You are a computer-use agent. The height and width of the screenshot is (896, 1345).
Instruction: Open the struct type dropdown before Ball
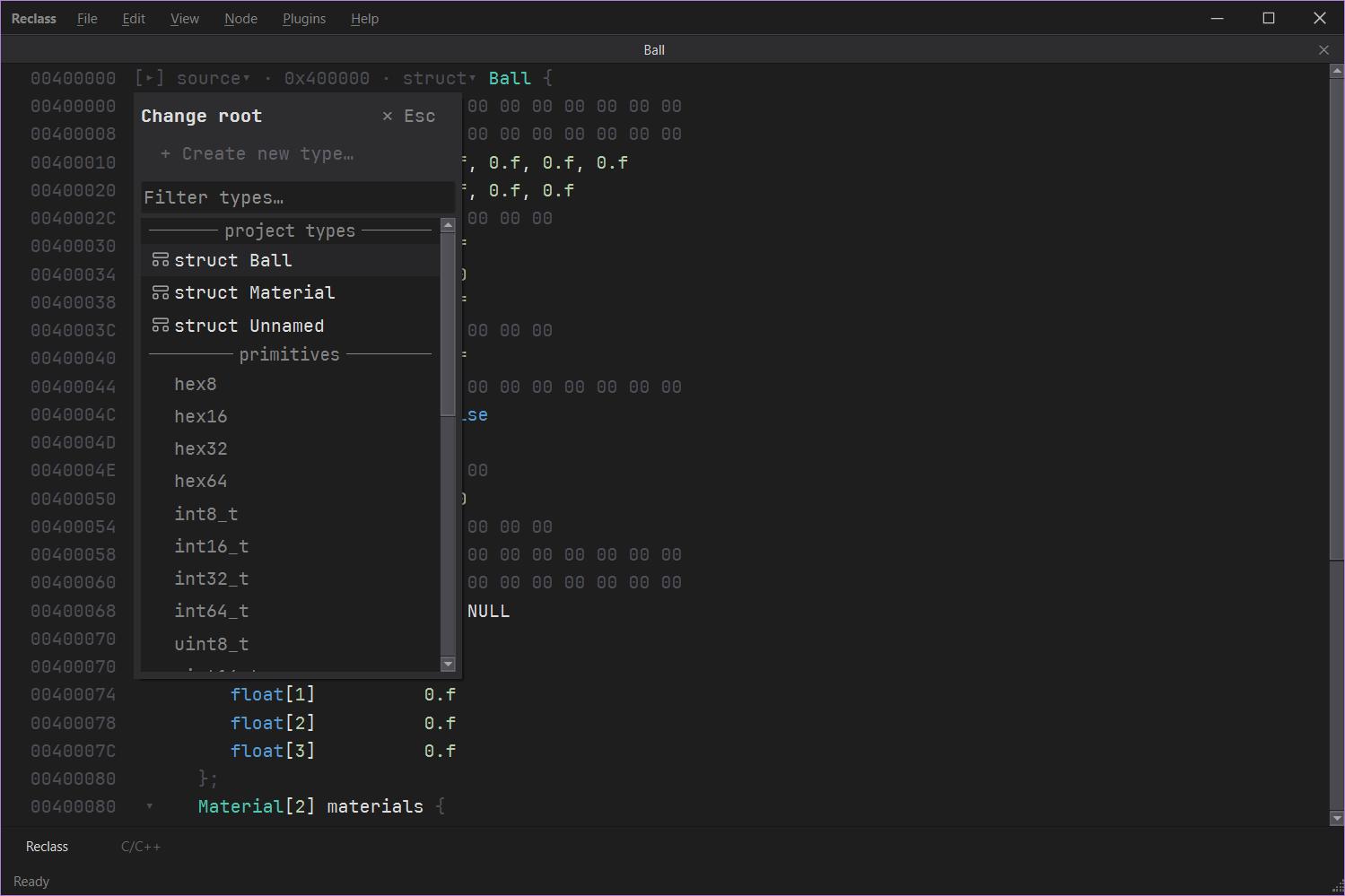tap(440, 79)
